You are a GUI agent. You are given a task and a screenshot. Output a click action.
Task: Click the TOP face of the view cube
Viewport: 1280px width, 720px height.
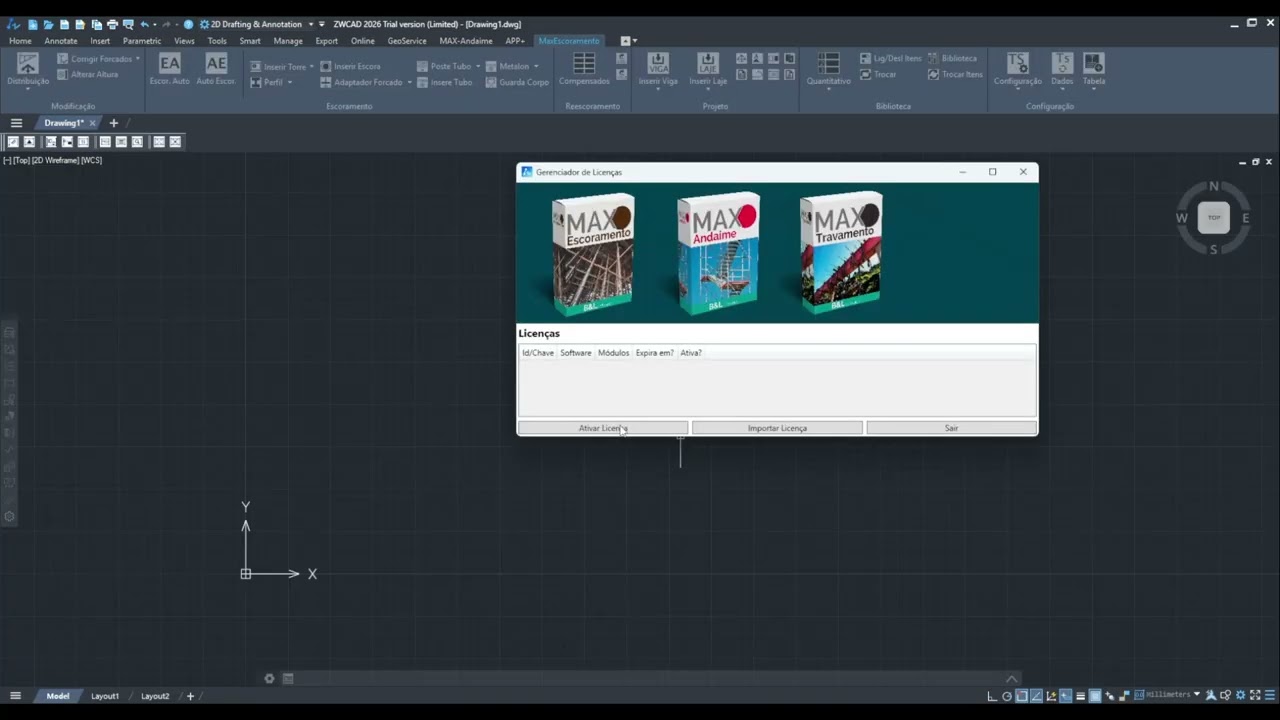tap(1214, 217)
